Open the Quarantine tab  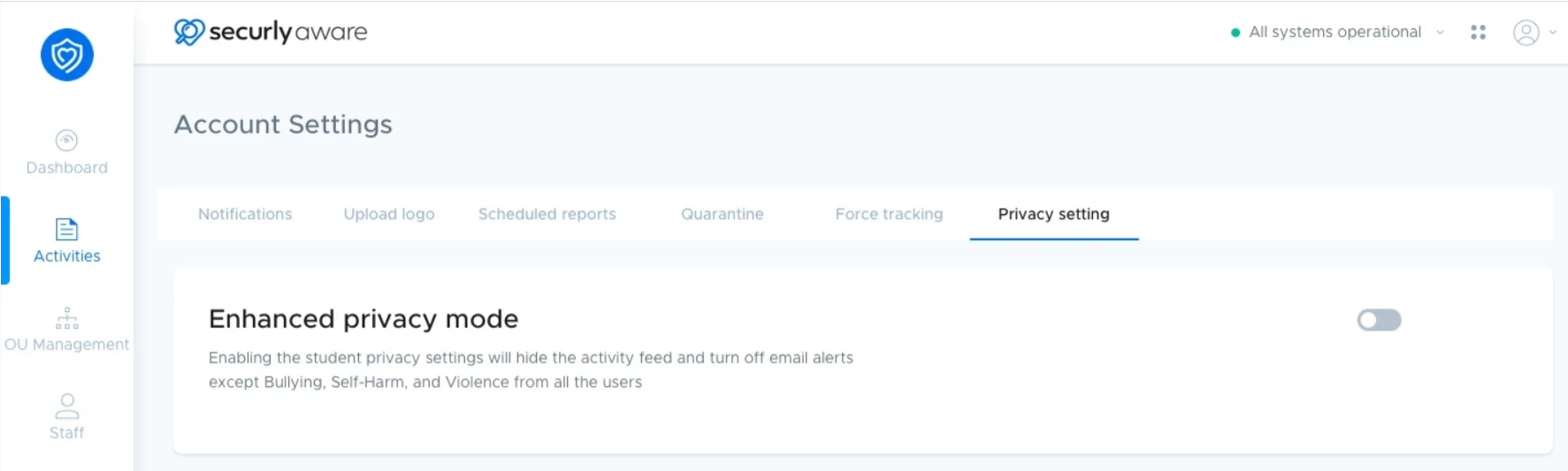(x=723, y=214)
